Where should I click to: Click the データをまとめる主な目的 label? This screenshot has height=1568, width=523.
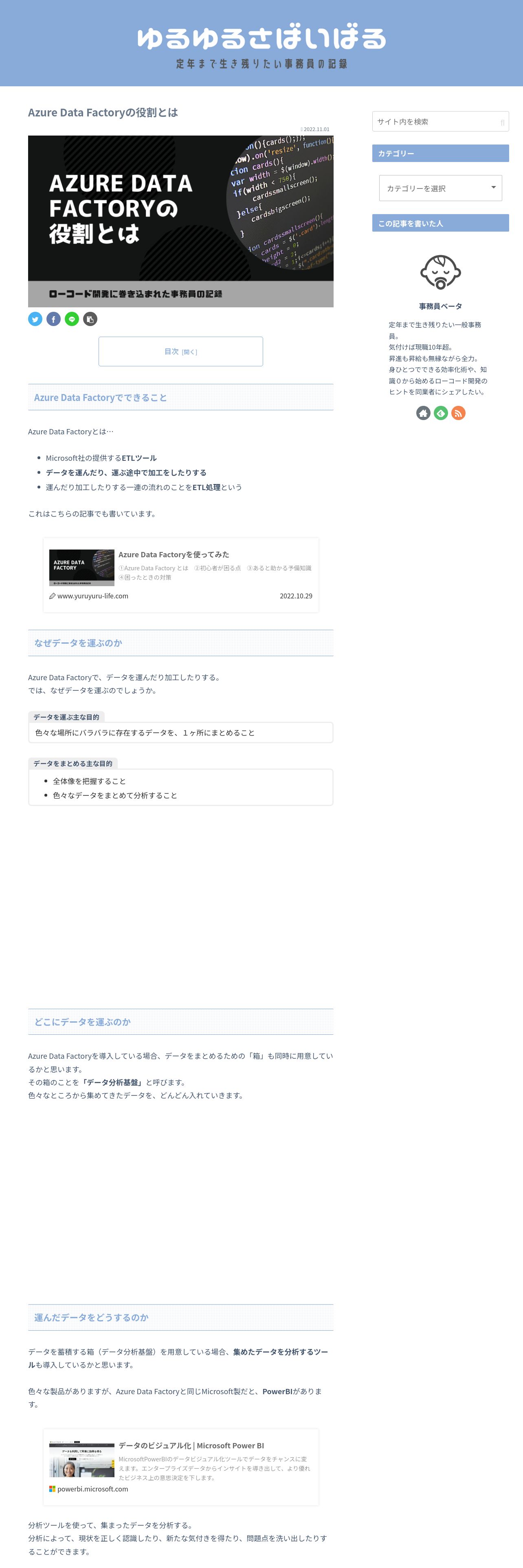click(73, 763)
